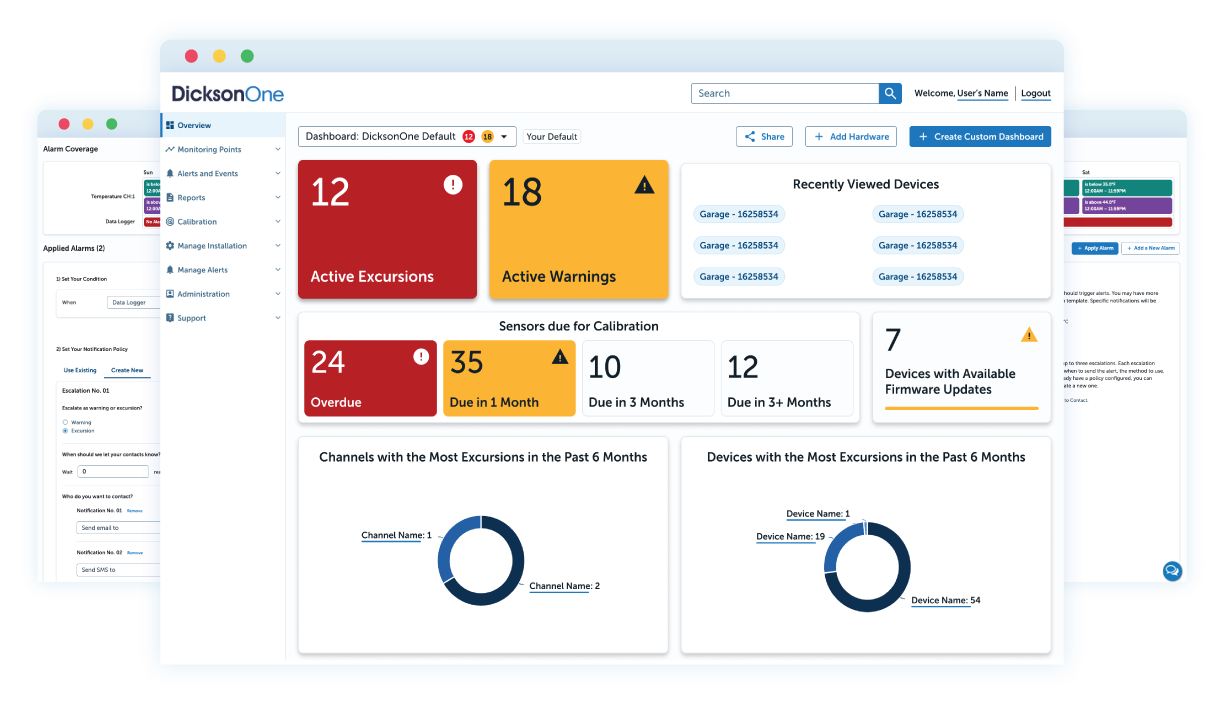Select the Warning radio button

66,422
